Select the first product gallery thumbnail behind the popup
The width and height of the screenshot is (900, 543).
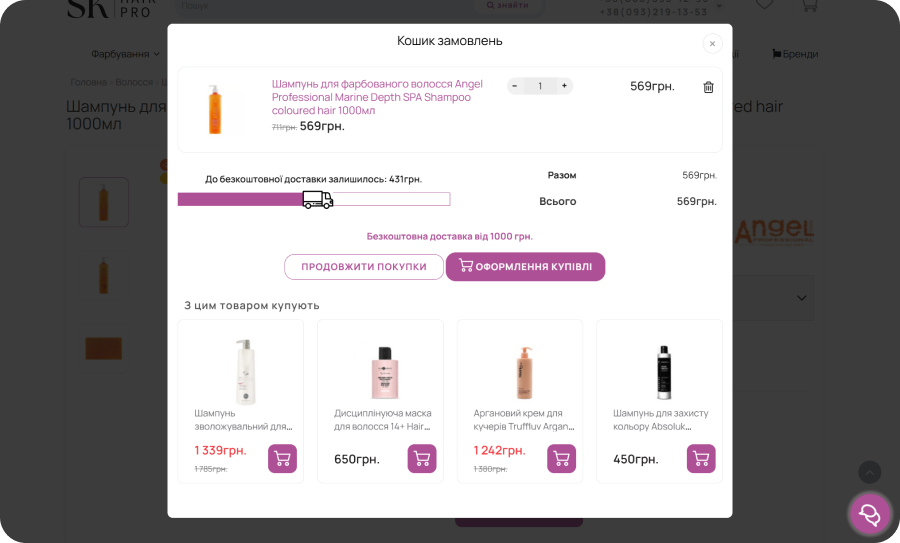click(104, 202)
